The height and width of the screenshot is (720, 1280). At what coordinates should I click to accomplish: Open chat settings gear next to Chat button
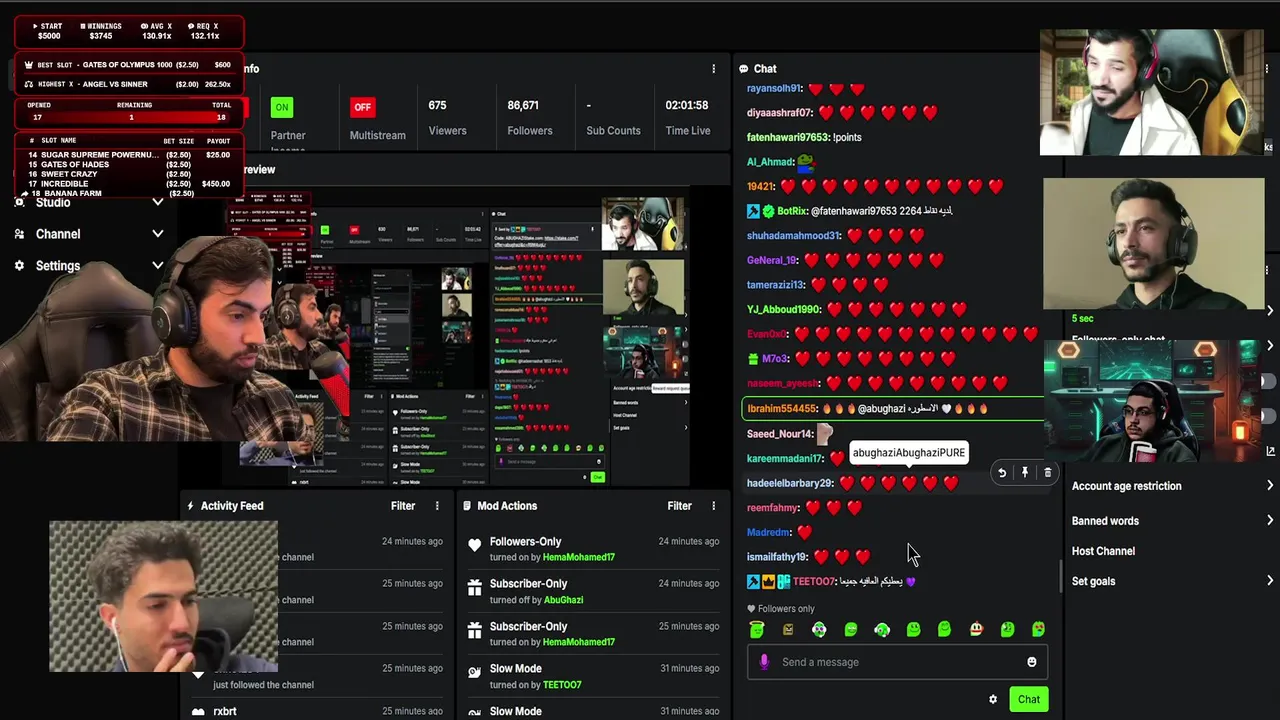tap(993, 700)
